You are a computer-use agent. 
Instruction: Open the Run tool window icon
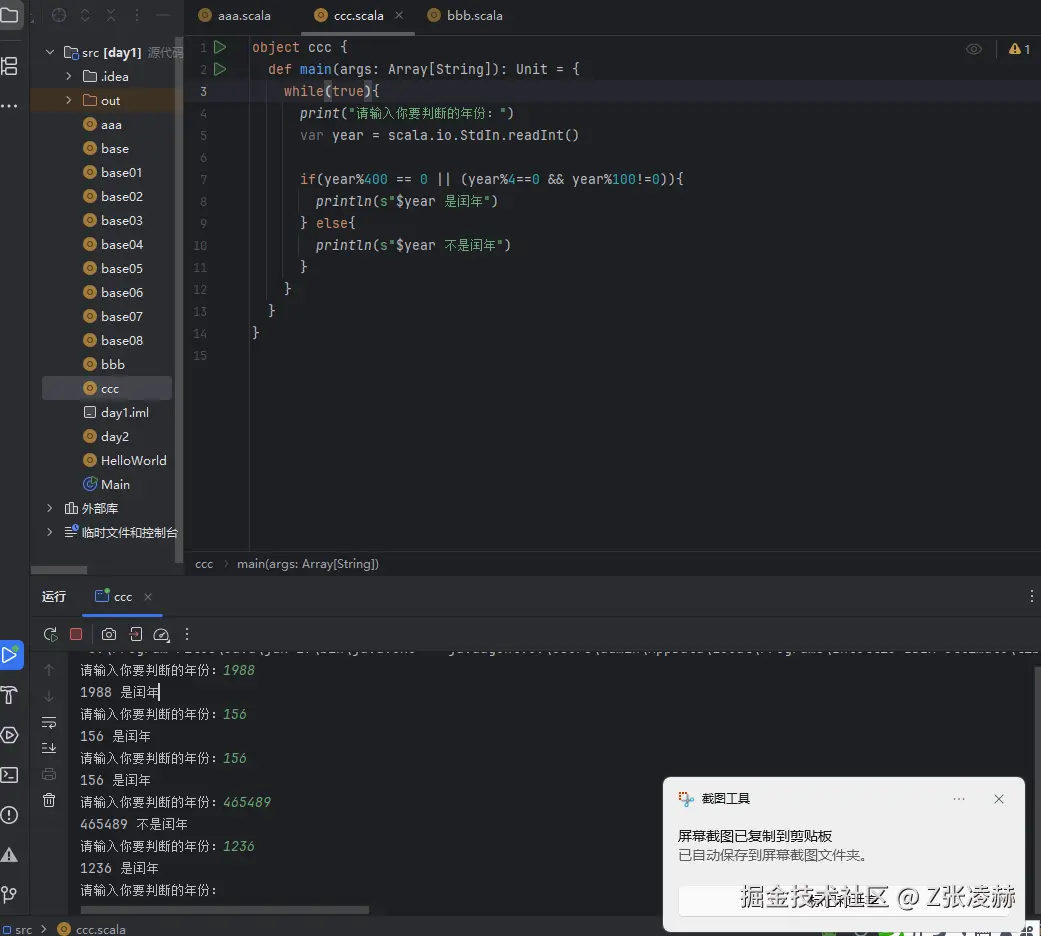pos(10,655)
